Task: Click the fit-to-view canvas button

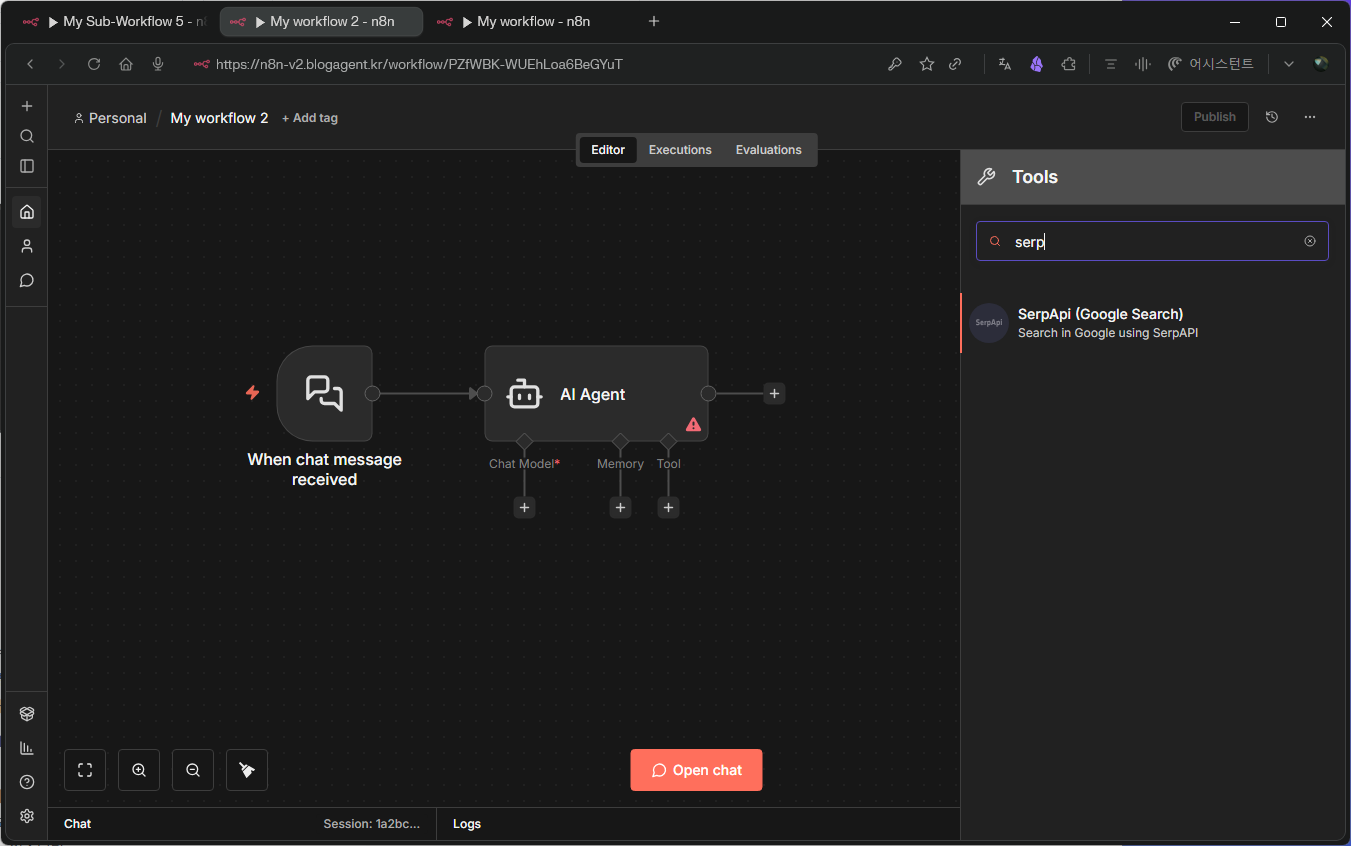Action: [x=85, y=770]
